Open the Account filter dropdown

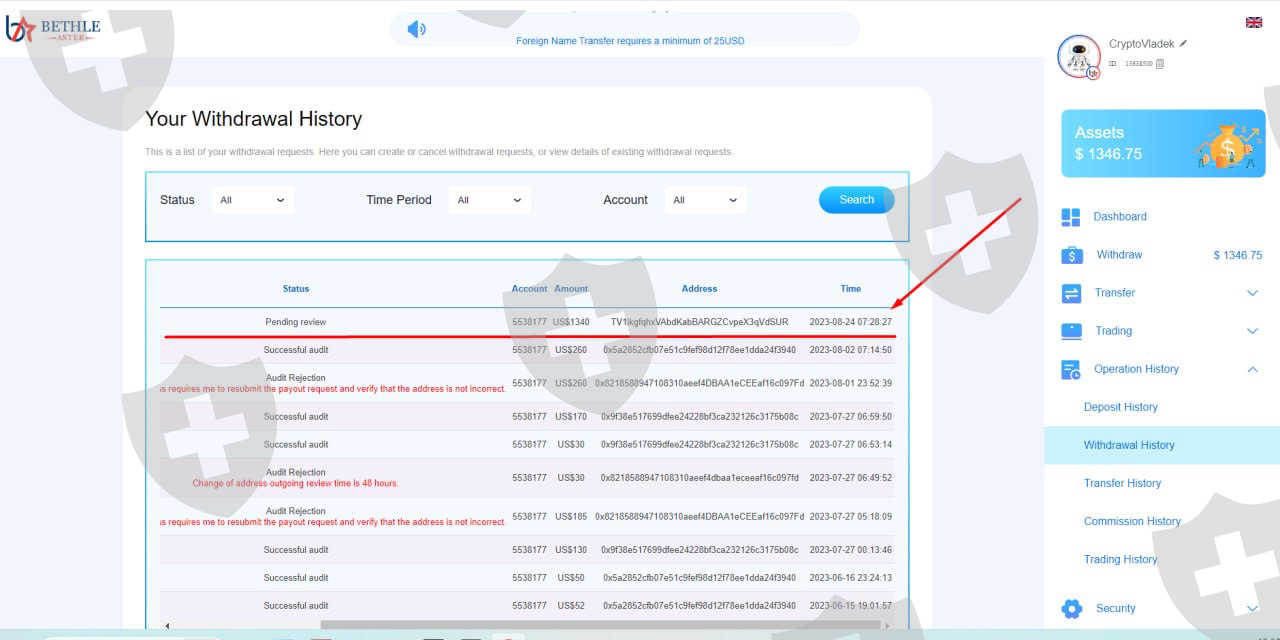pyautogui.click(x=705, y=200)
